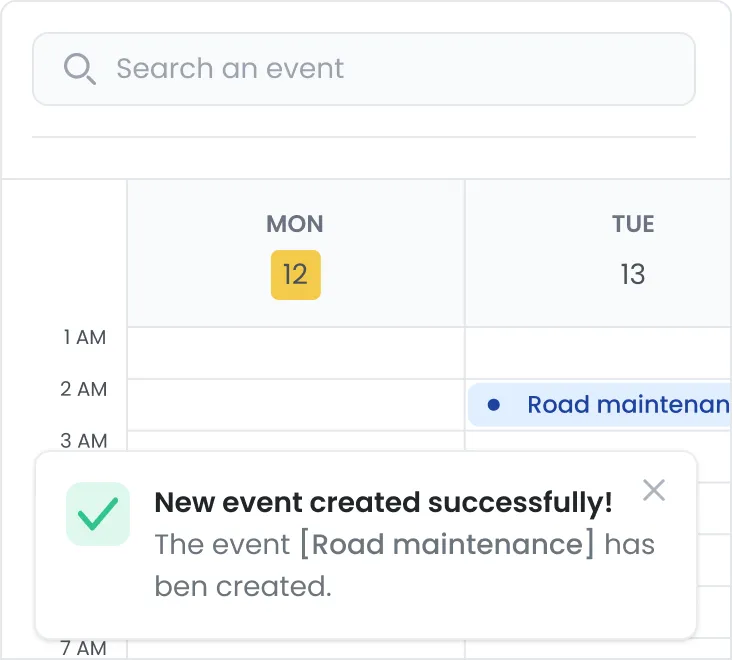
Task: Click the green checkmark success icon
Action: click(98, 514)
